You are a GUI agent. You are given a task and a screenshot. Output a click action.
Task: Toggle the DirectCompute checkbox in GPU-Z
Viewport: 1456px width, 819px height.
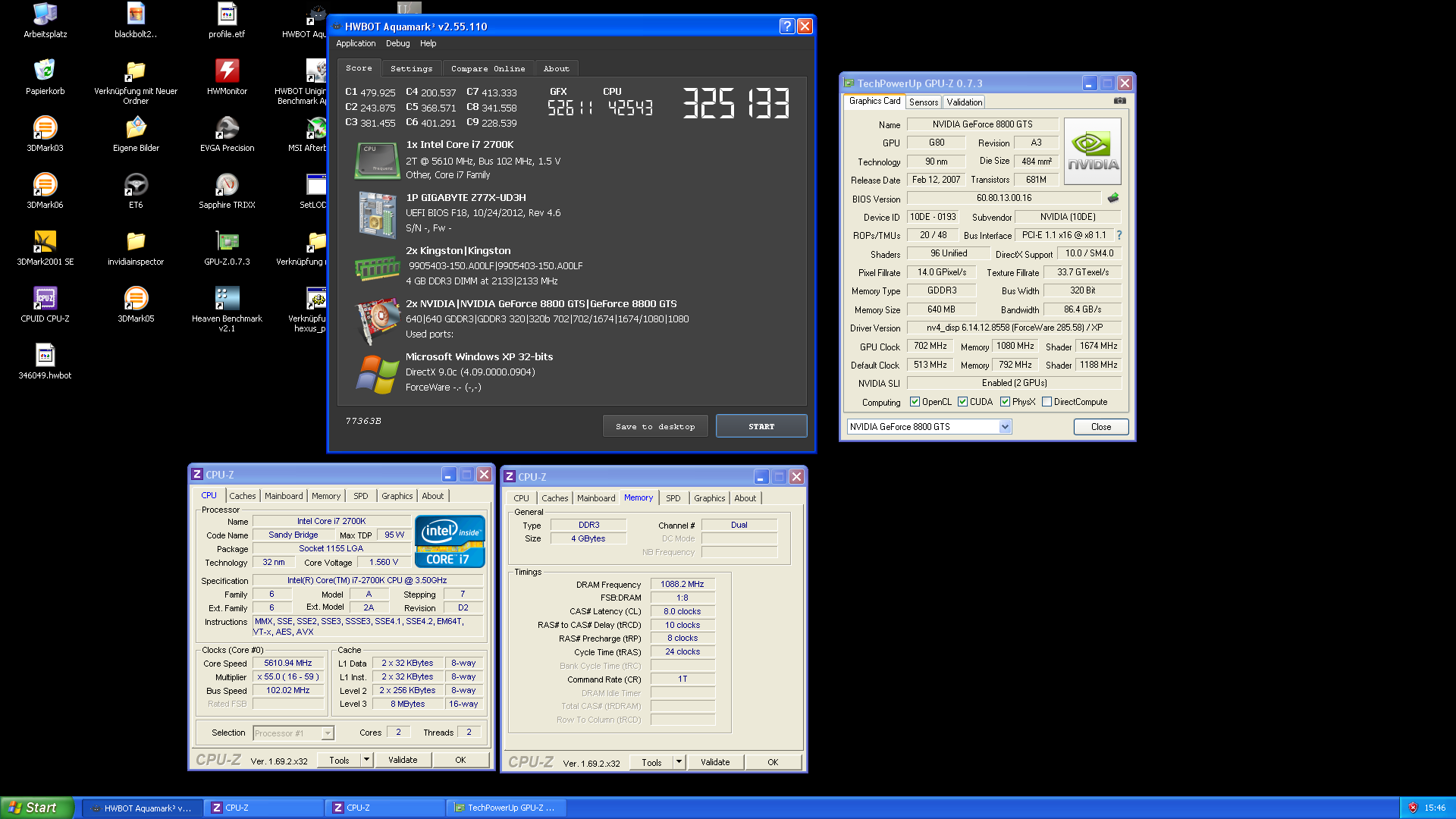[1046, 402]
